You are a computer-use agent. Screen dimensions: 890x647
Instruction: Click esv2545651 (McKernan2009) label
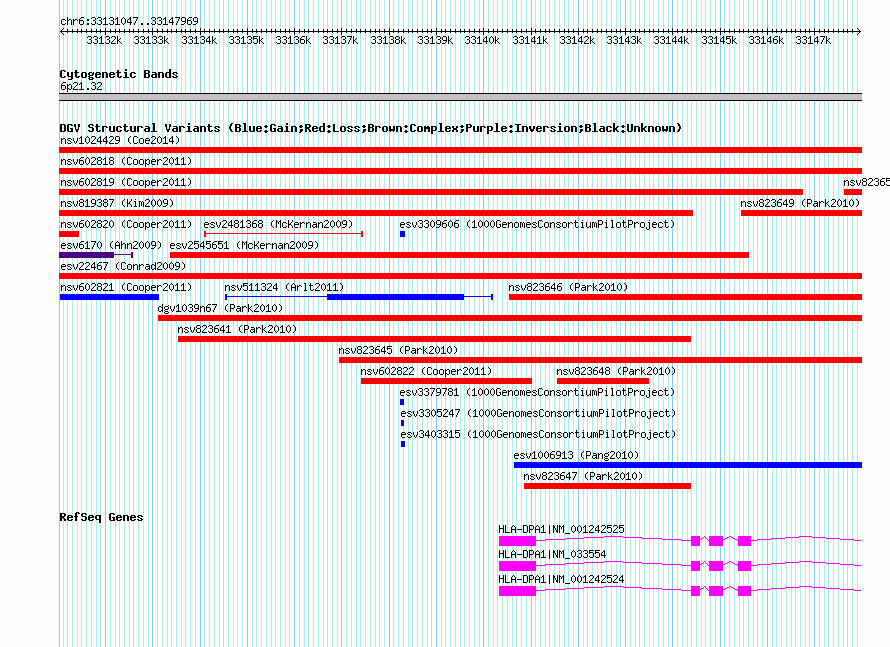pos(244,245)
